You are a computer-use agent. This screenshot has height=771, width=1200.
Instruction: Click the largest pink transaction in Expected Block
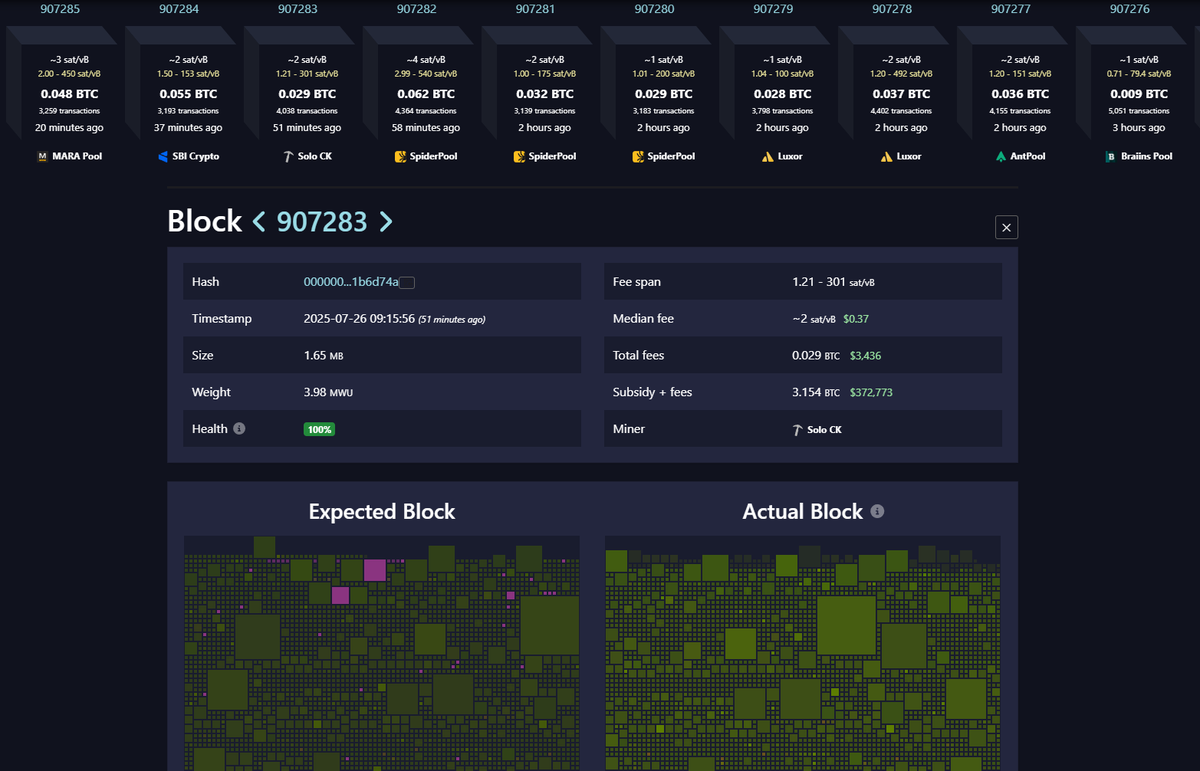coord(375,570)
